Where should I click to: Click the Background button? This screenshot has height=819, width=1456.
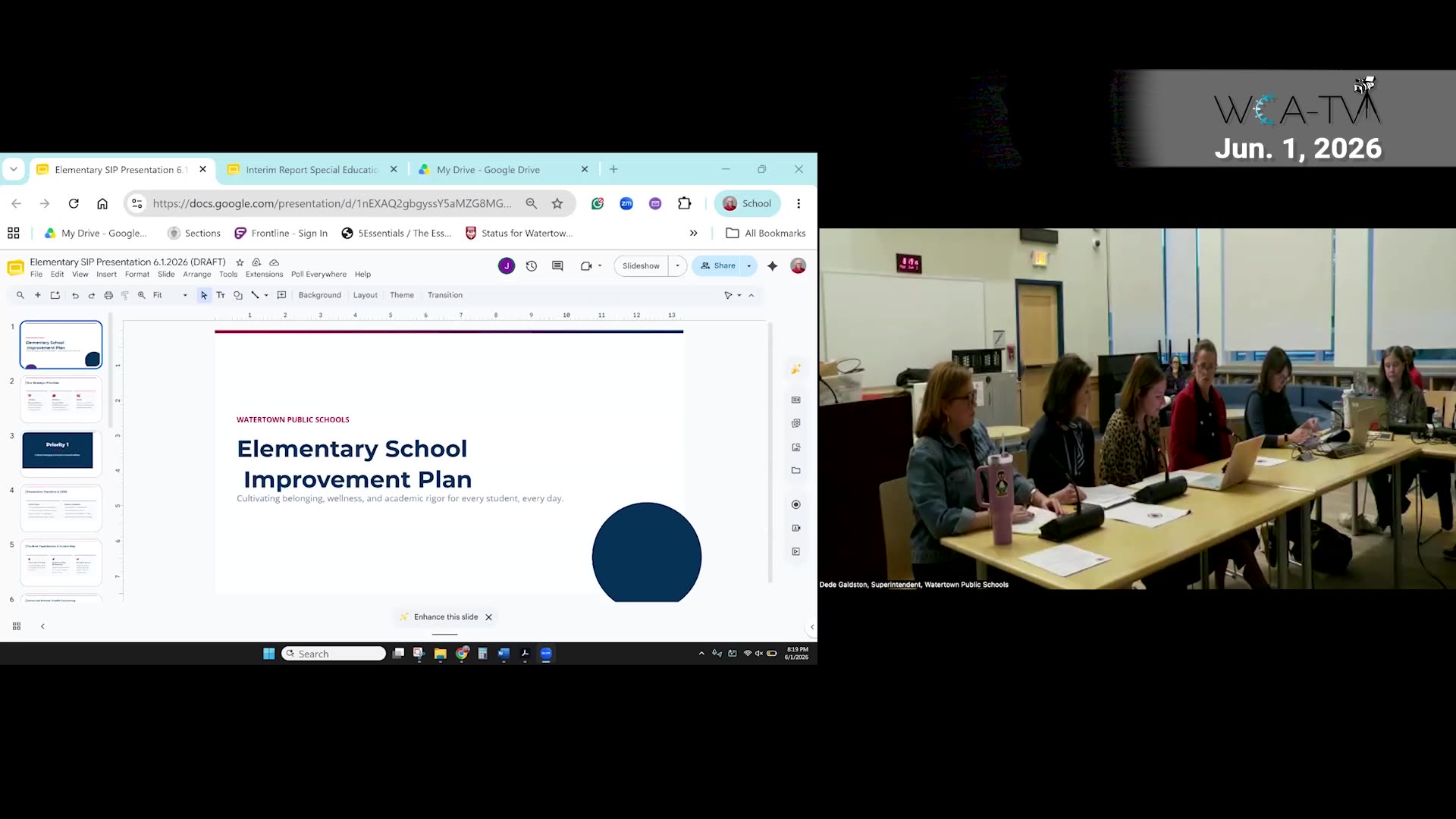[319, 295]
